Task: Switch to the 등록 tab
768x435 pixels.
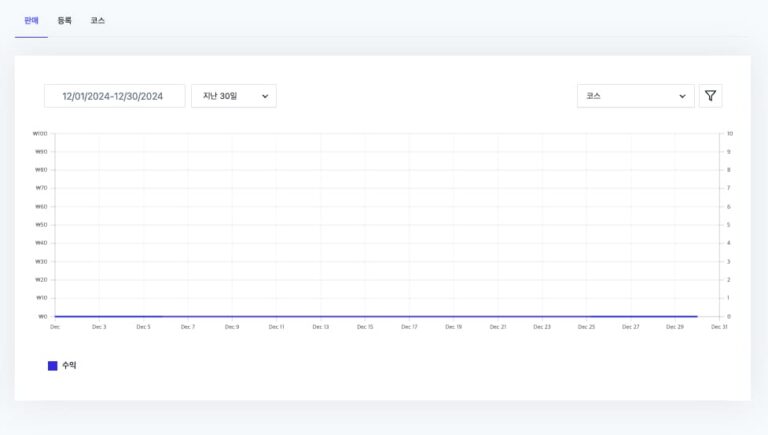Action: [65, 20]
